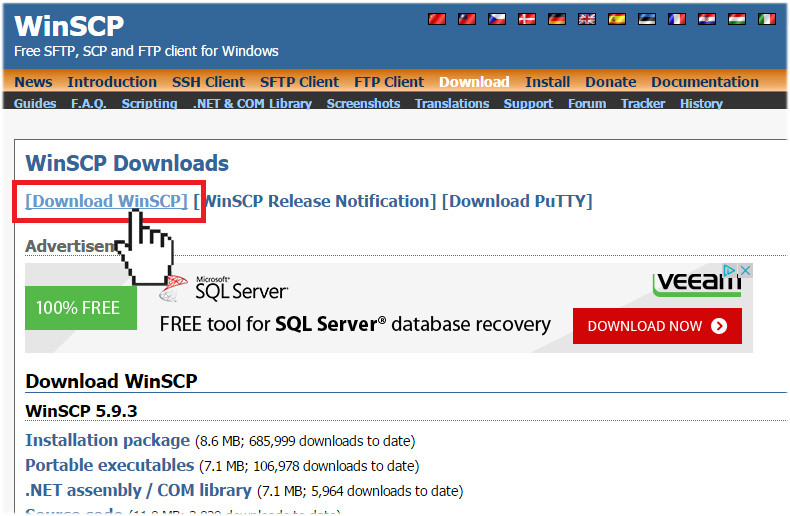The width and height of the screenshot is (790, 516).
Task: Open the .NET & COM Library link
Action: point(252,103)
